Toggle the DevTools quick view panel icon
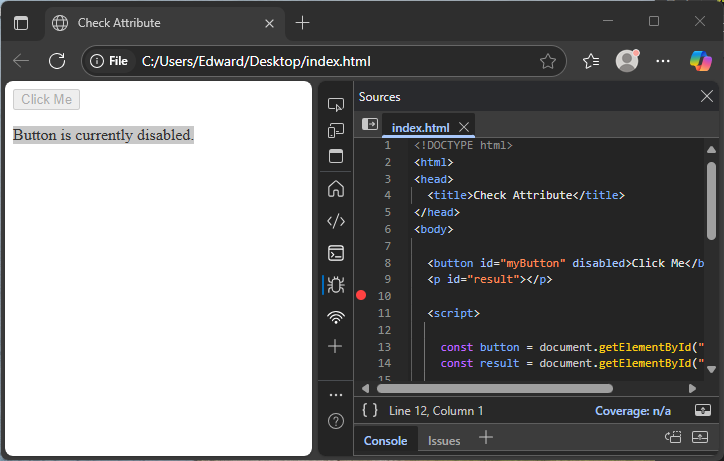The height and width of the screenshot is (461, 724). coord(336,156)
